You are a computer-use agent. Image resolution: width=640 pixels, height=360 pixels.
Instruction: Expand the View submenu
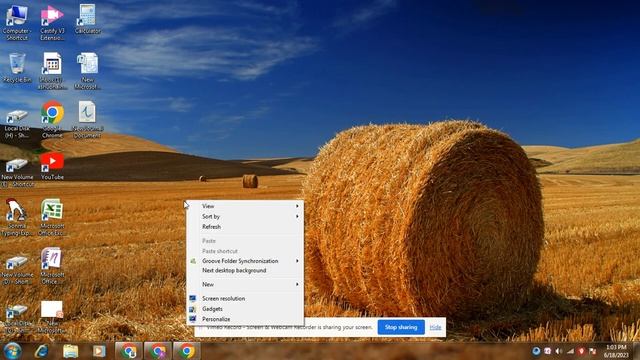245,206
